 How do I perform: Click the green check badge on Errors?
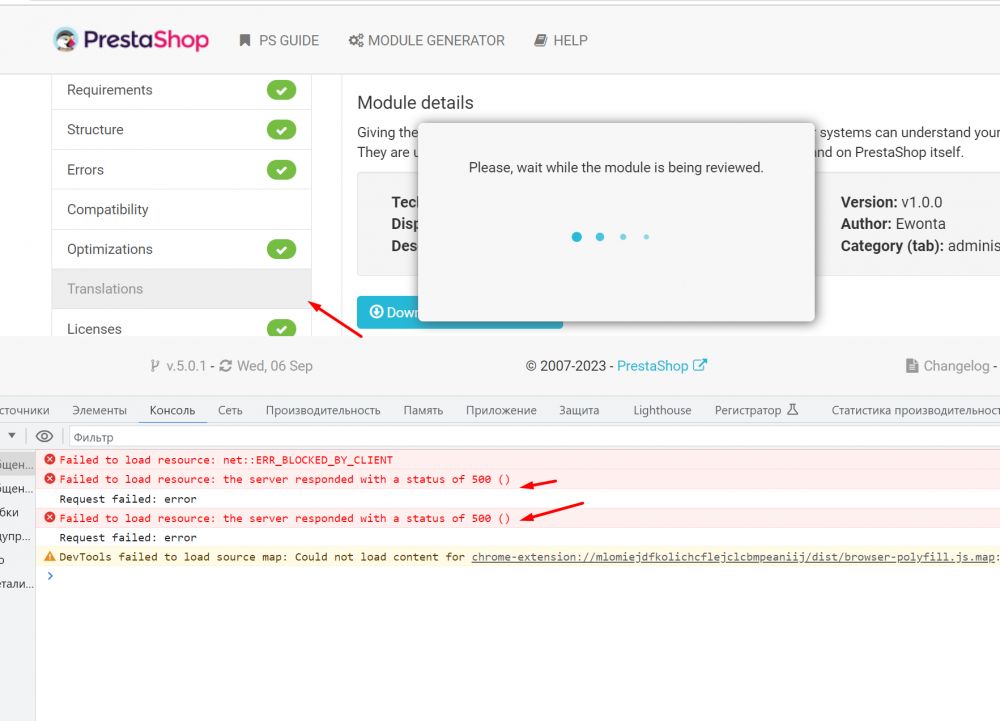pyautogui.click(x=281, y=170)
